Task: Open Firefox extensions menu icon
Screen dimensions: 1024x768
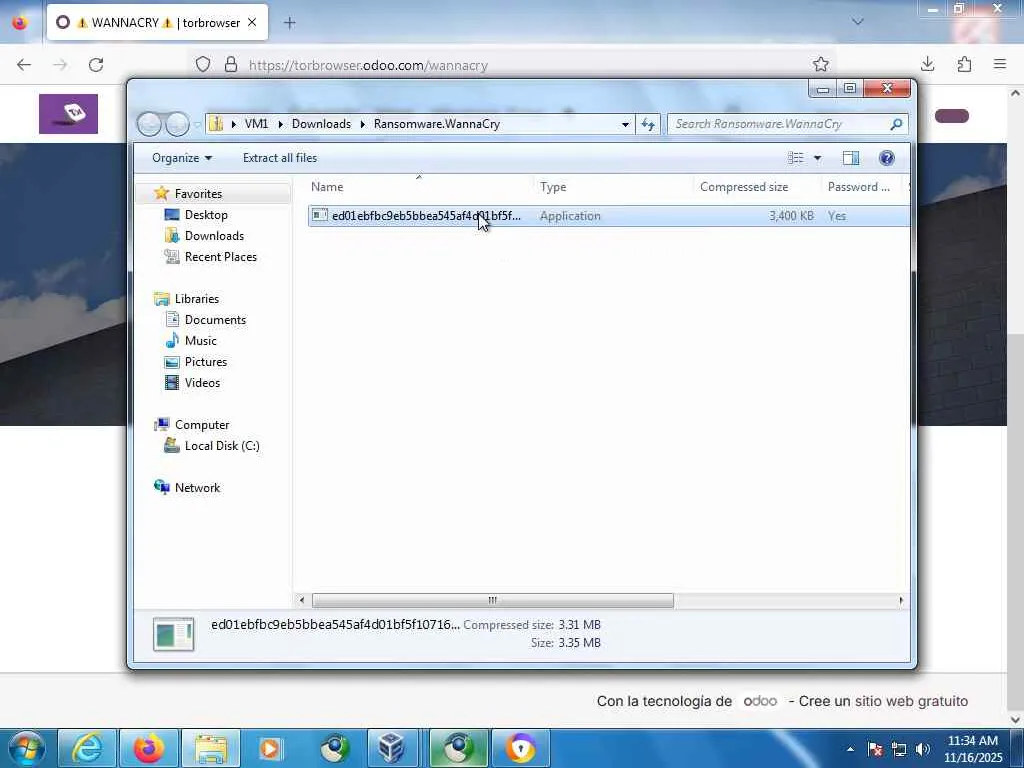Action: coord(964,64)
